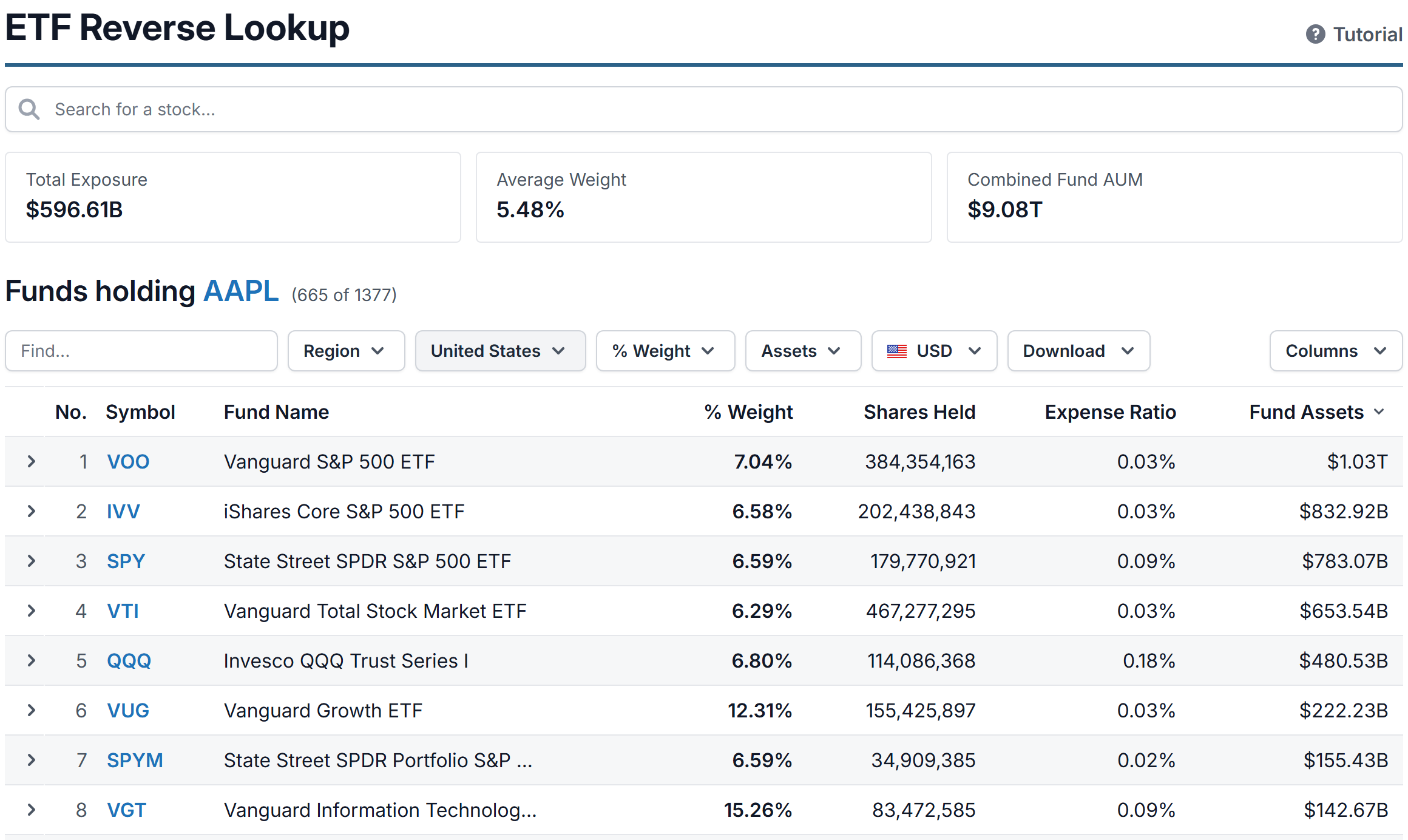
Task: Click the iShares Core S&P 500 ETF name
Action: [344, 511]
